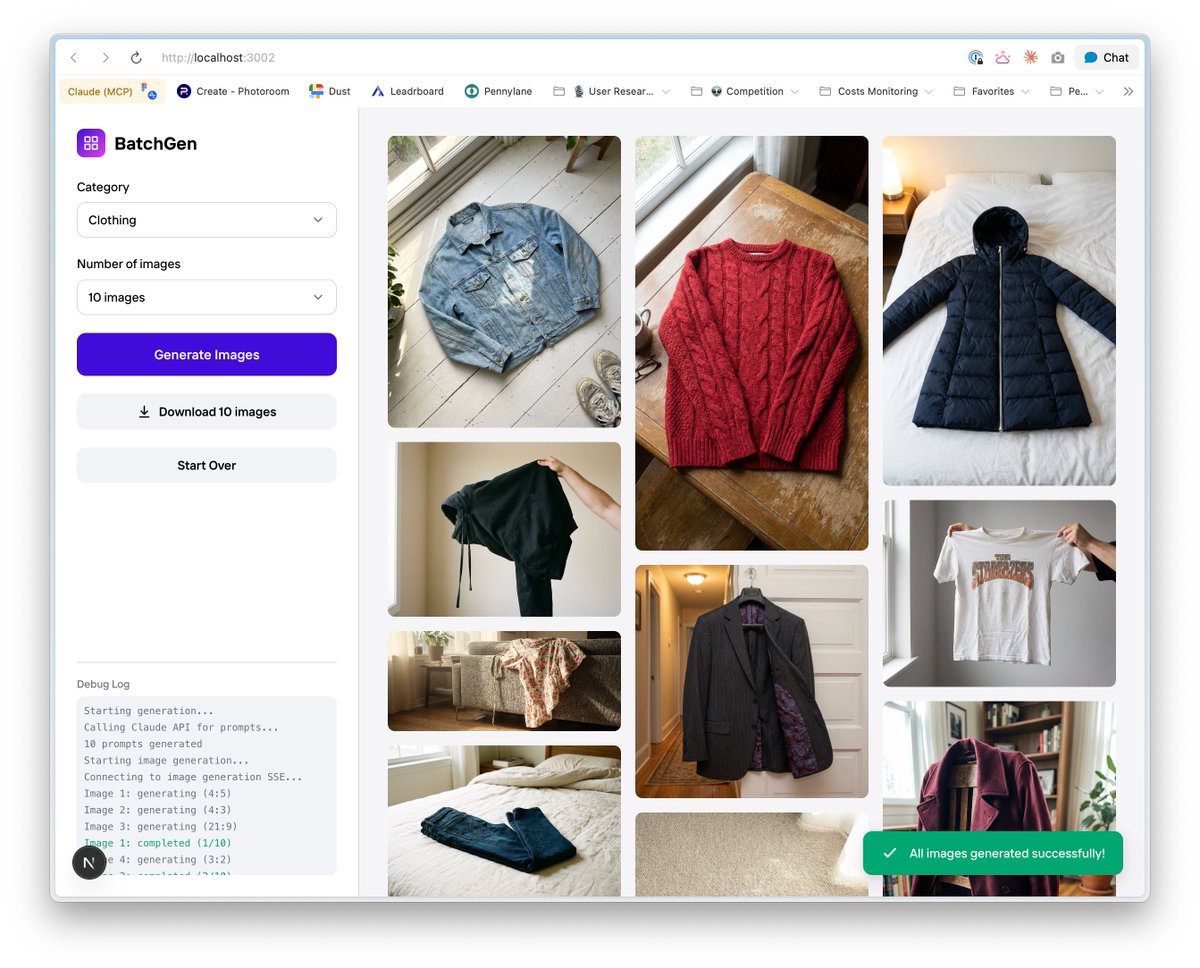Open the black garment held by hand image

click(504, 529)
